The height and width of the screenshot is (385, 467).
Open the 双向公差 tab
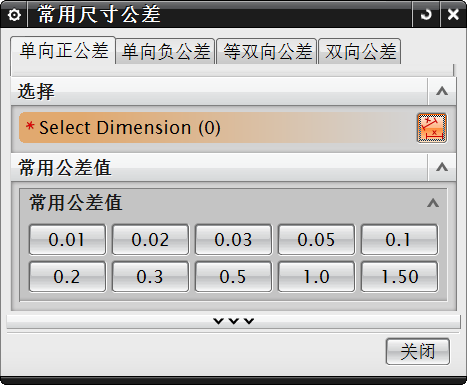(360, 52)
